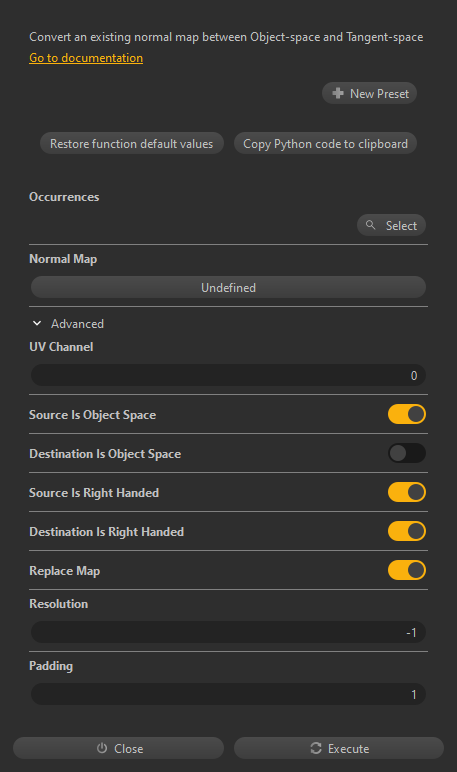457x772 pixels.
Task: Click the plus icon on New Preset
Action: (338, 93)
